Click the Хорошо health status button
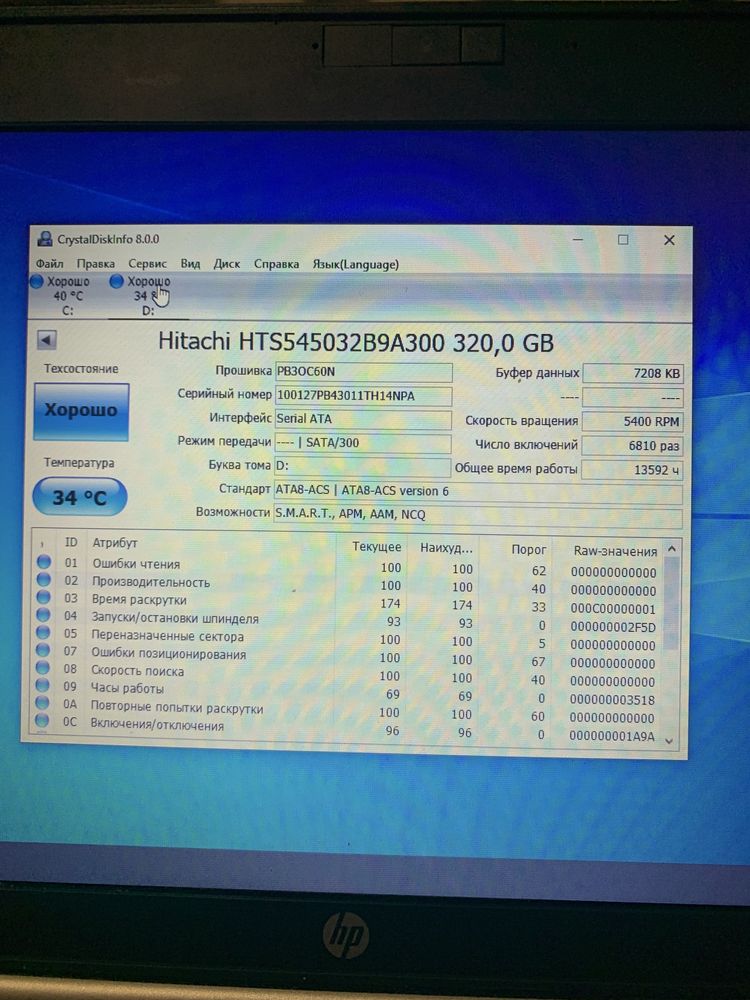 (81, 411)
